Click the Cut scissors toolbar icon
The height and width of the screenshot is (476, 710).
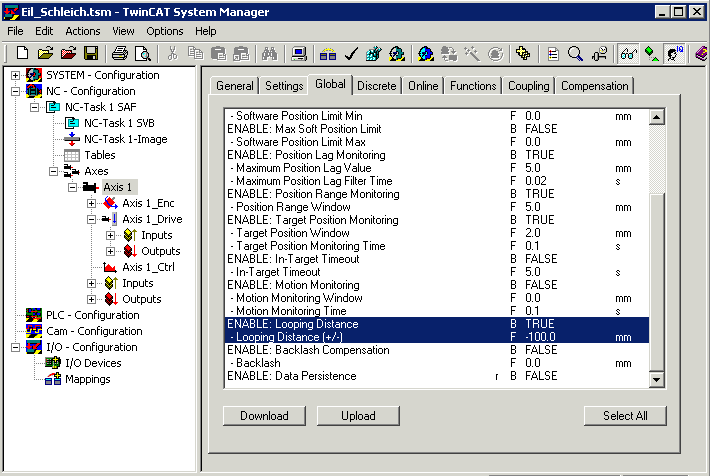(172, 53)
